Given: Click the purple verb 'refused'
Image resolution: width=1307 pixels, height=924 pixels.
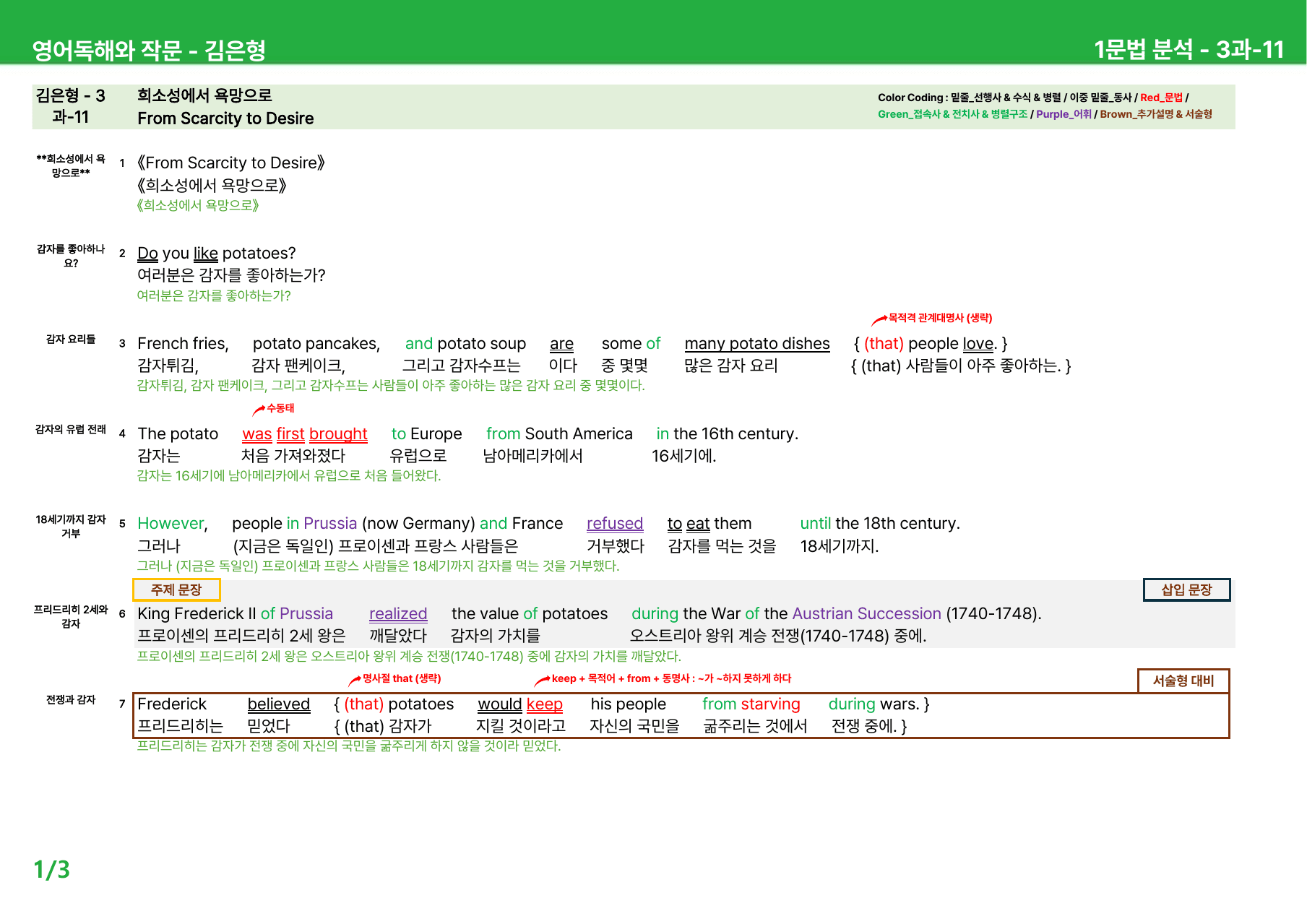Looking at the screenshot, I should click(x=615, y=523).
